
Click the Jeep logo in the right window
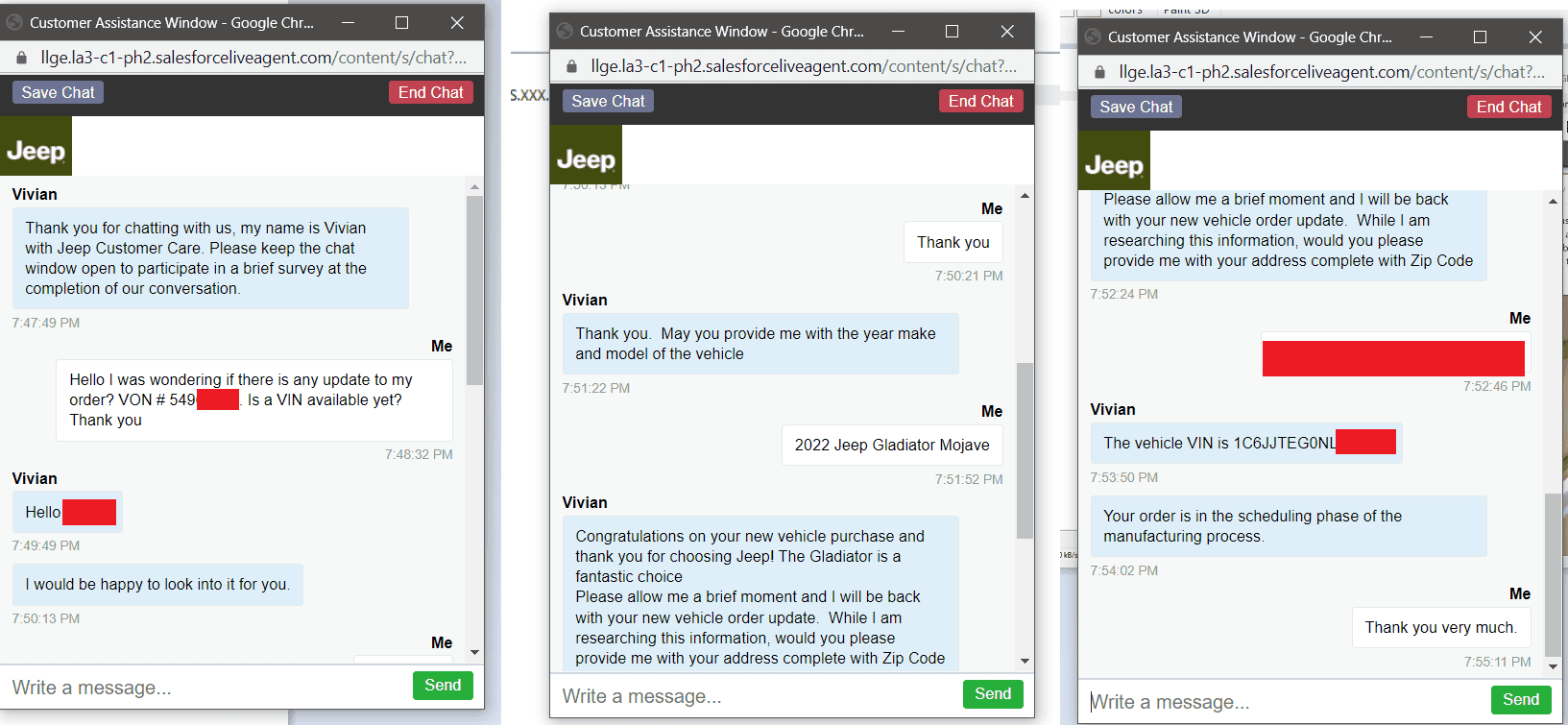pos(1114,160)
